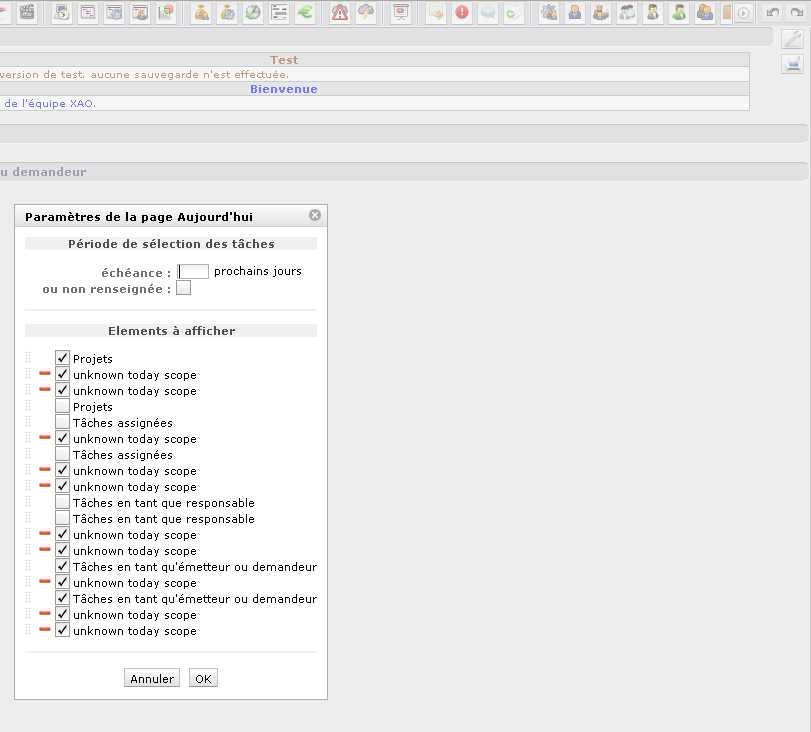Image resolution: width=811 pixels, height=732 pixels.
Task: Enable the 'ou non renseignée' checkbox
Action: point(183,289)
